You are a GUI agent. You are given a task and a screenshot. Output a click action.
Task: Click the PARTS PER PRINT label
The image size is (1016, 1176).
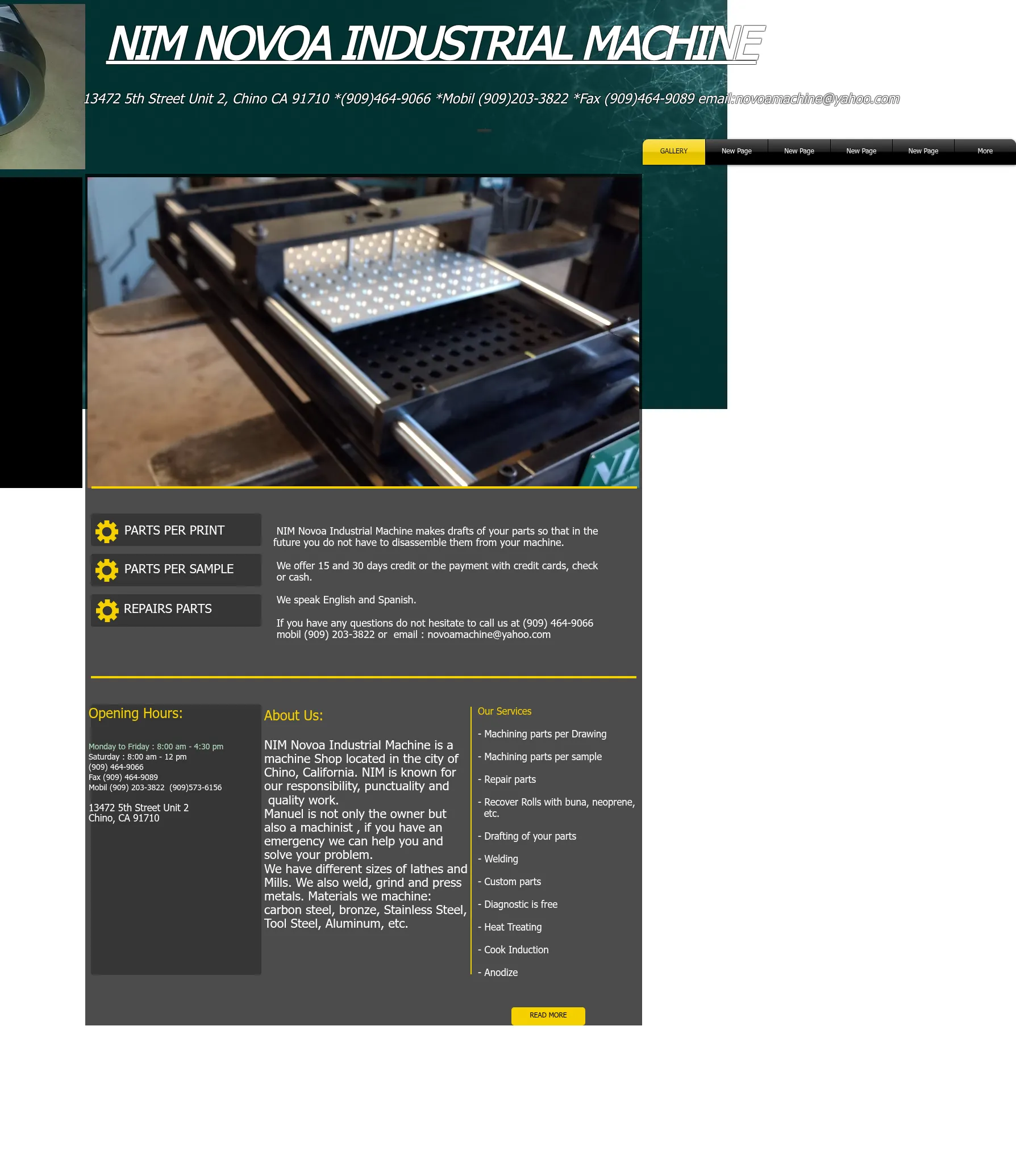pos(174,531)
